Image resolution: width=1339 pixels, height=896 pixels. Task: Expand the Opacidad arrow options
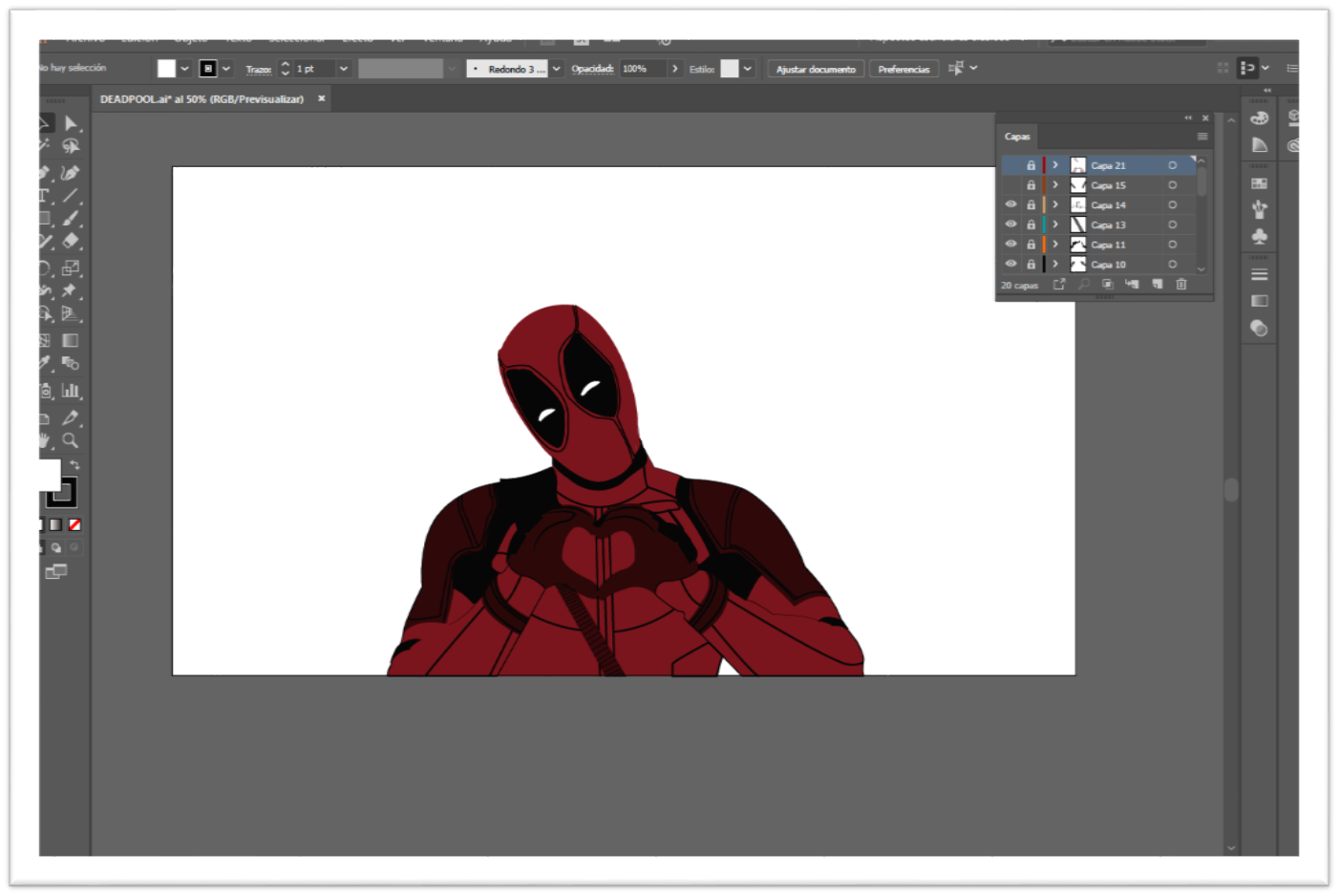coord(675,69)
